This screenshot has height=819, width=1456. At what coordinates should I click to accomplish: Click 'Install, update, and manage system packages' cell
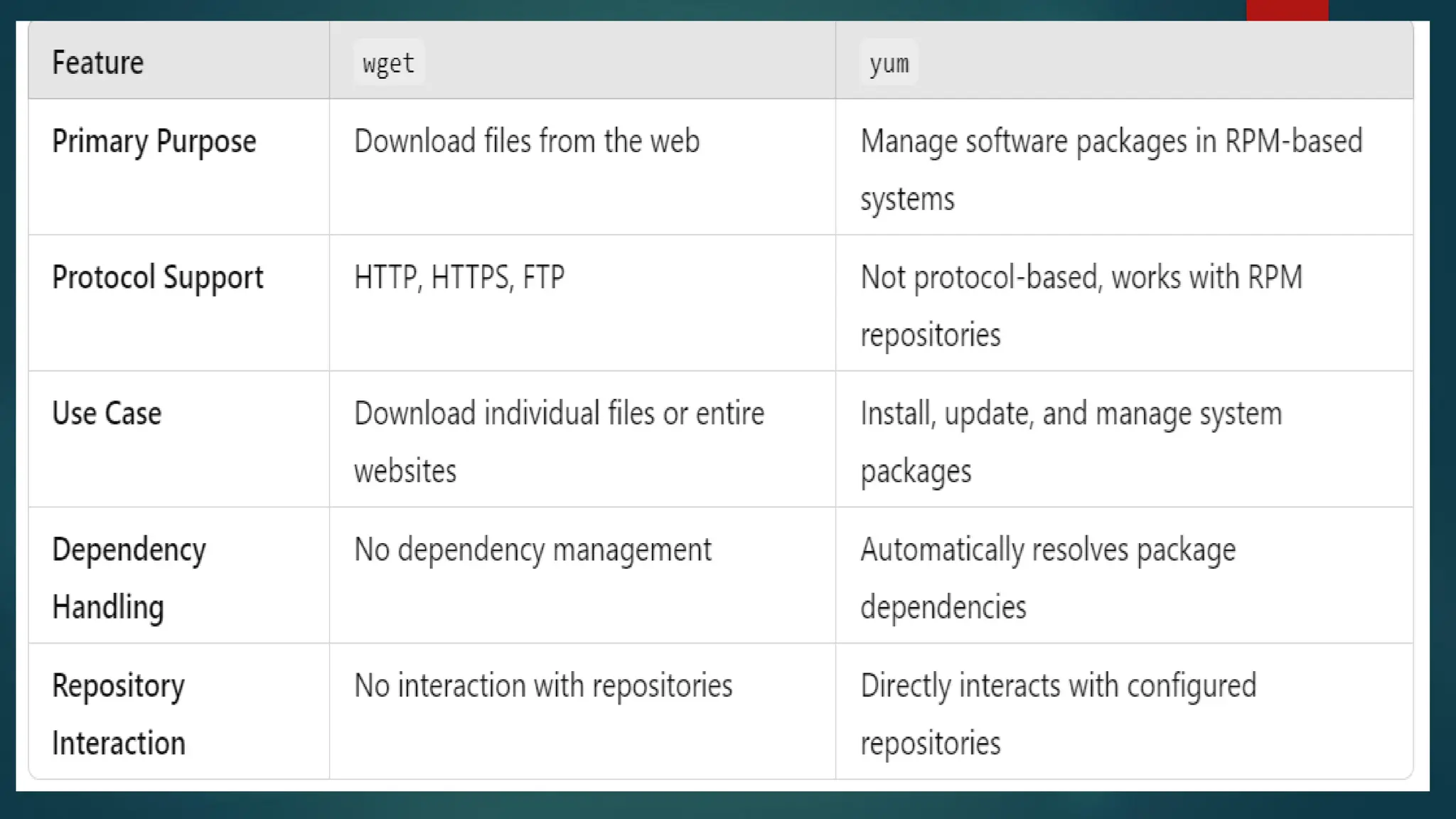[x=1071, y=414]
